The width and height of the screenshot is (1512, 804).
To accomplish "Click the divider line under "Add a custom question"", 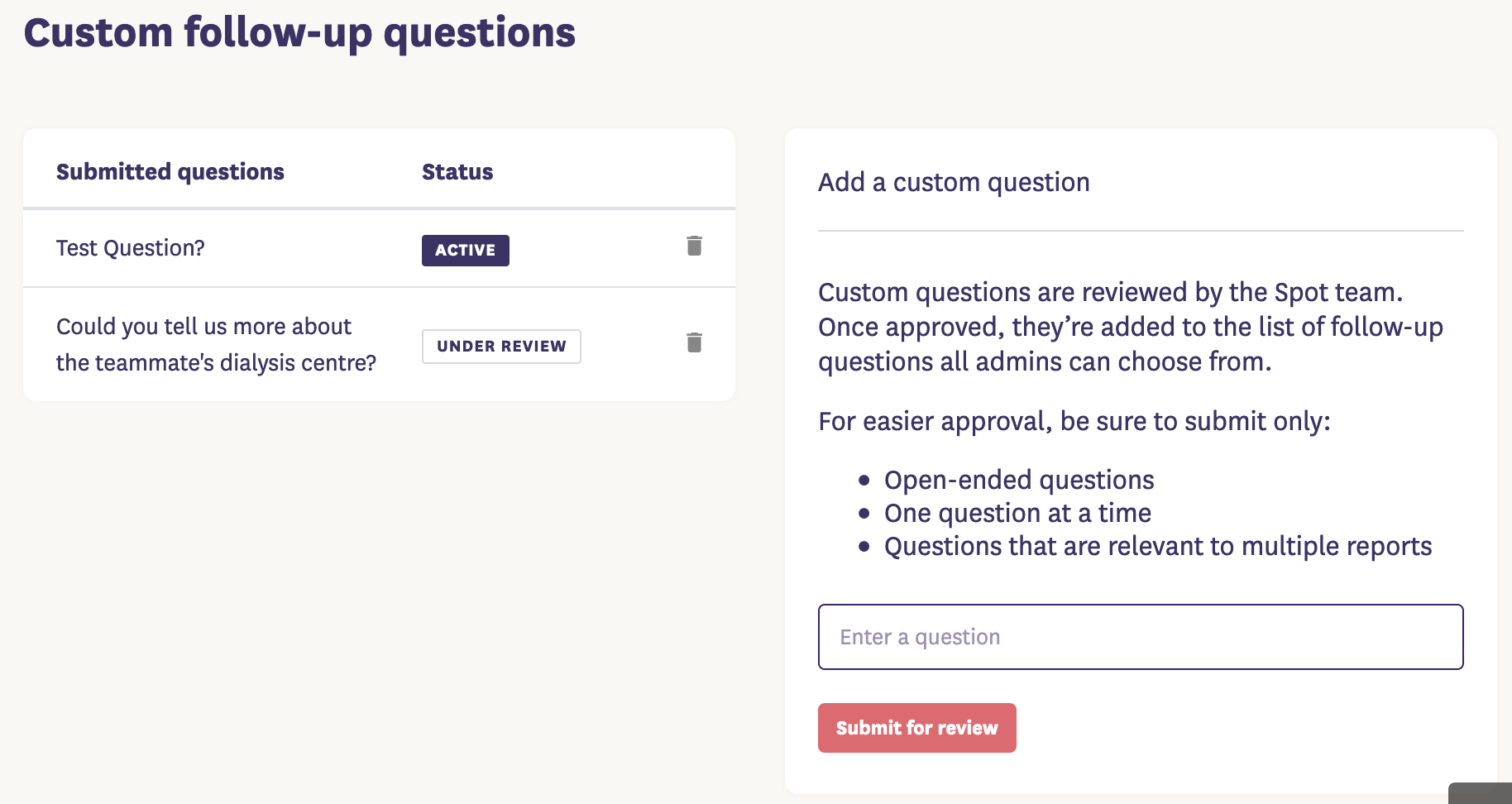I will [x=1140, y=231].
